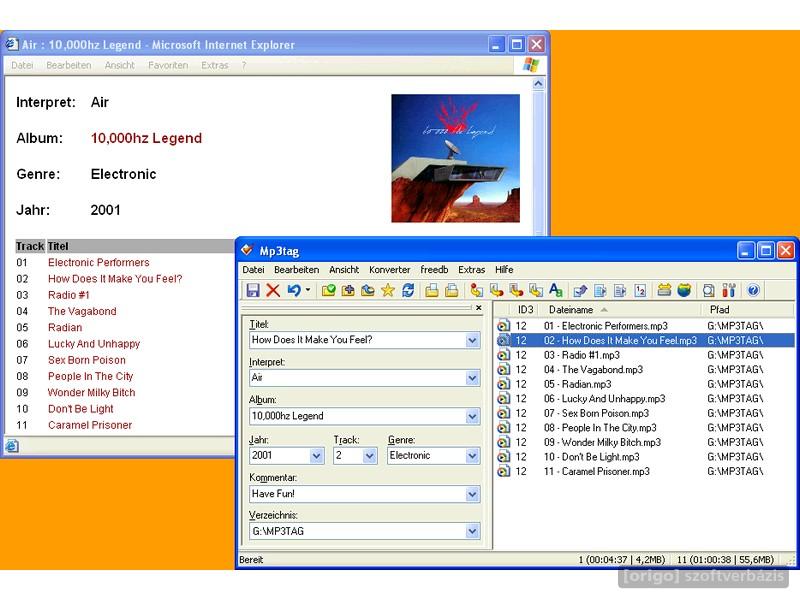
Task: Close the tag panel with the small x
Action: (x=479, y=308)
